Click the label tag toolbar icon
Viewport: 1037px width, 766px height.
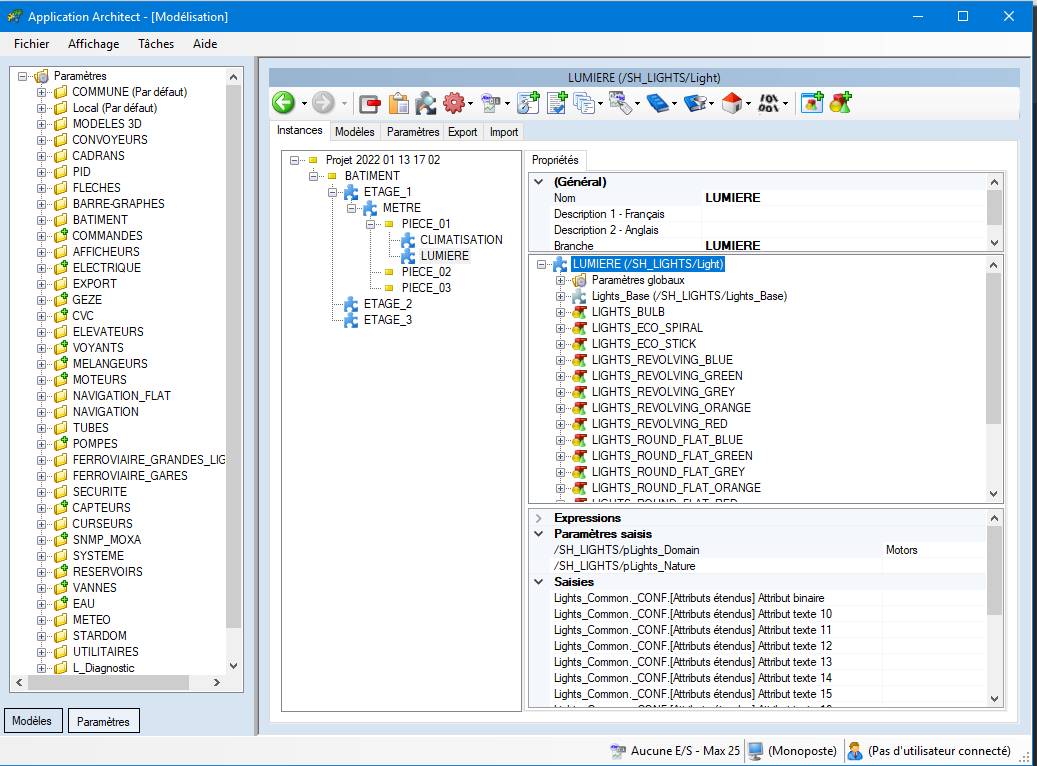click(620, 103)
